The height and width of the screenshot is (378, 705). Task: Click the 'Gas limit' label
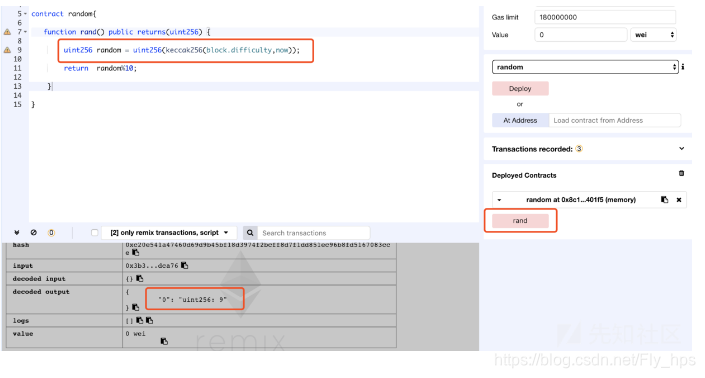pyautogui.click(x=505, y=17)
